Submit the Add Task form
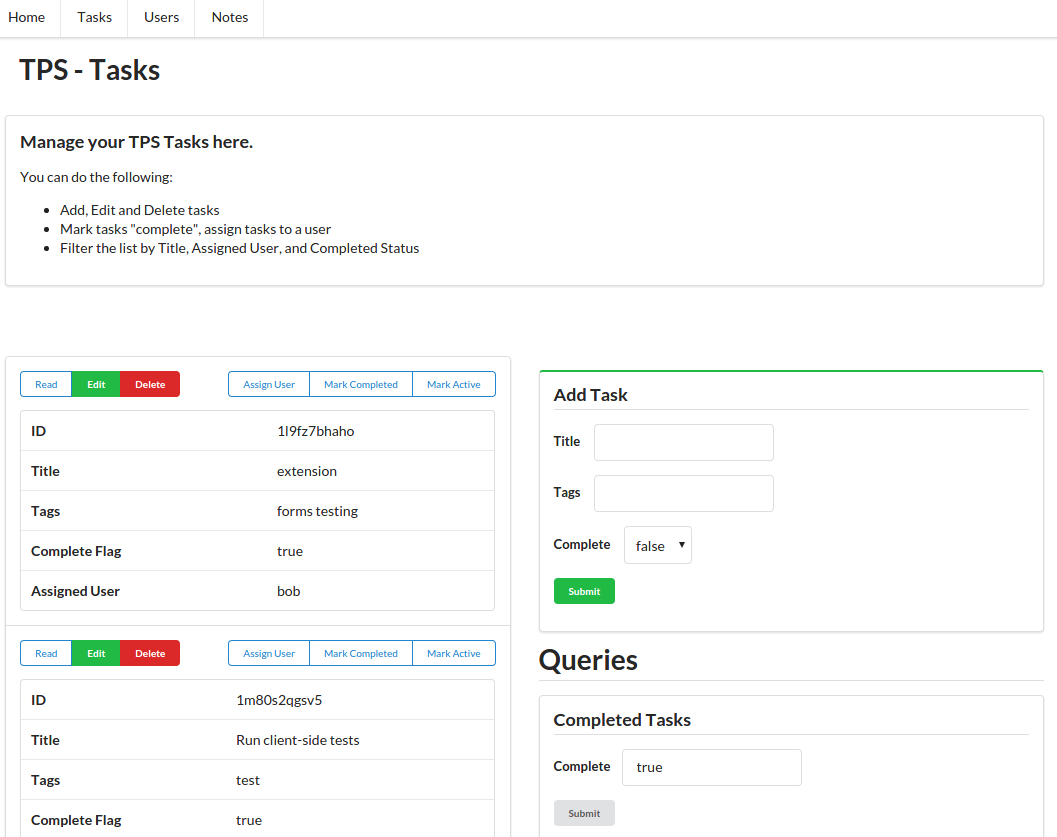The width and height of the screenshot is (1057, 837). coord(584,591)
